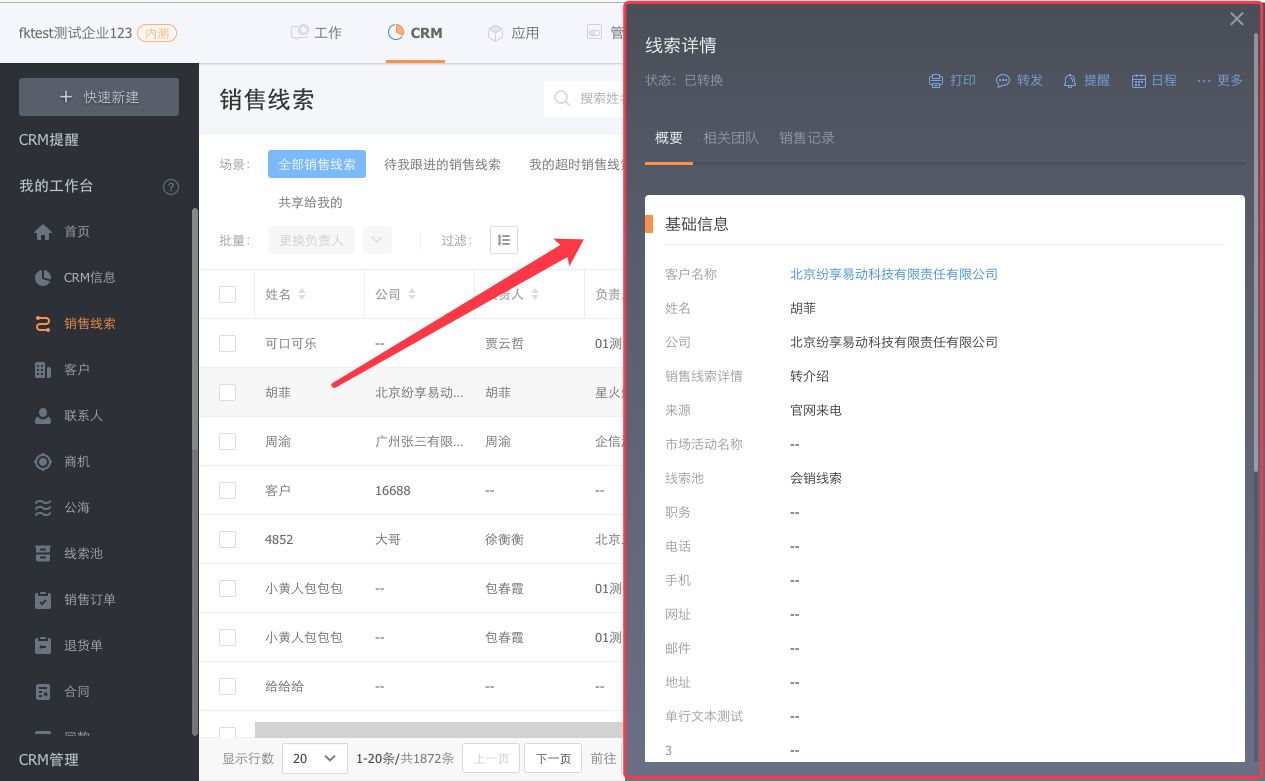Switch to the 相关团队 tab
1265x781 pixels.
(730, 139)
